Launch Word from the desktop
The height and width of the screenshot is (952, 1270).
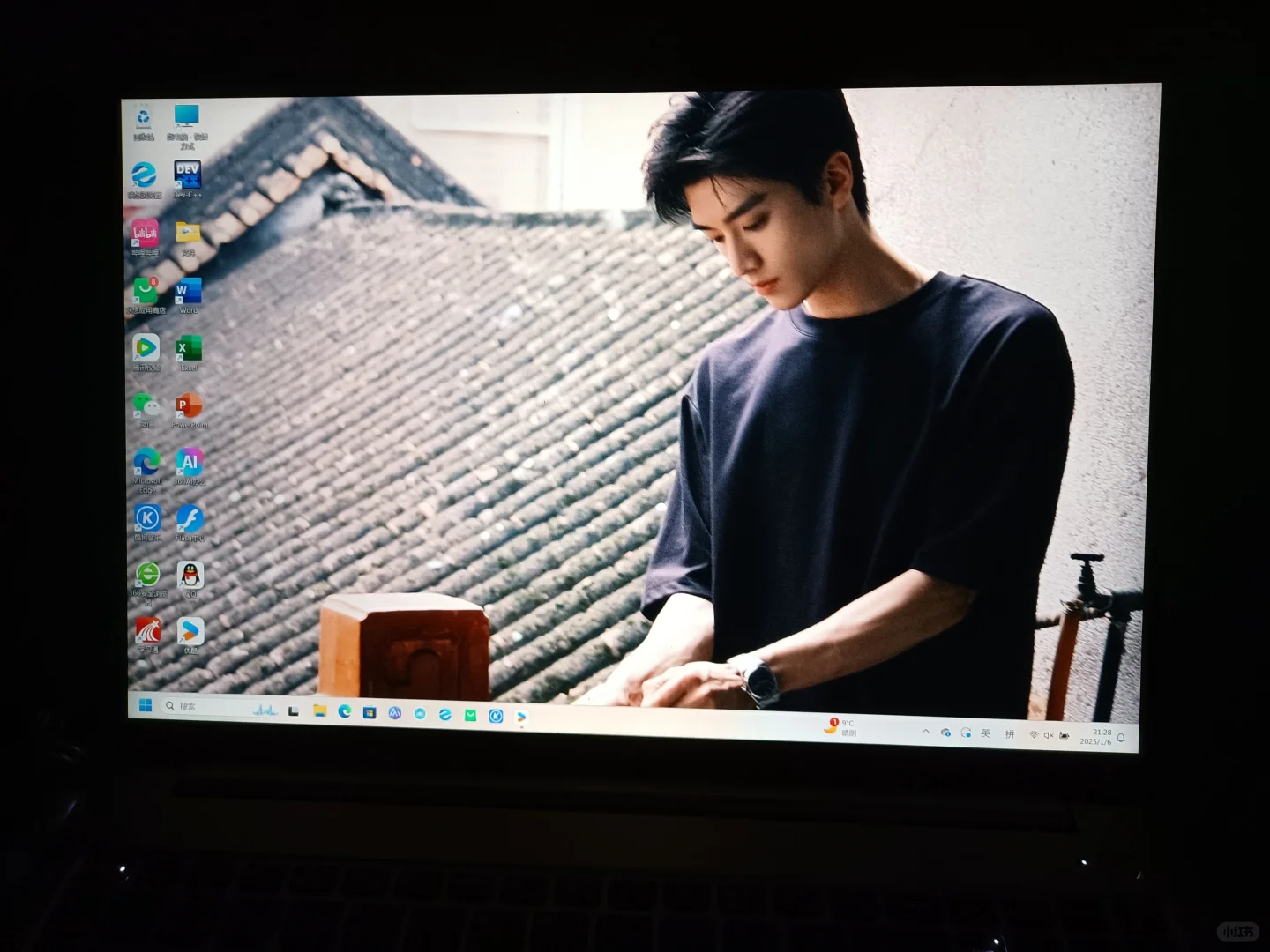point(188,295)
